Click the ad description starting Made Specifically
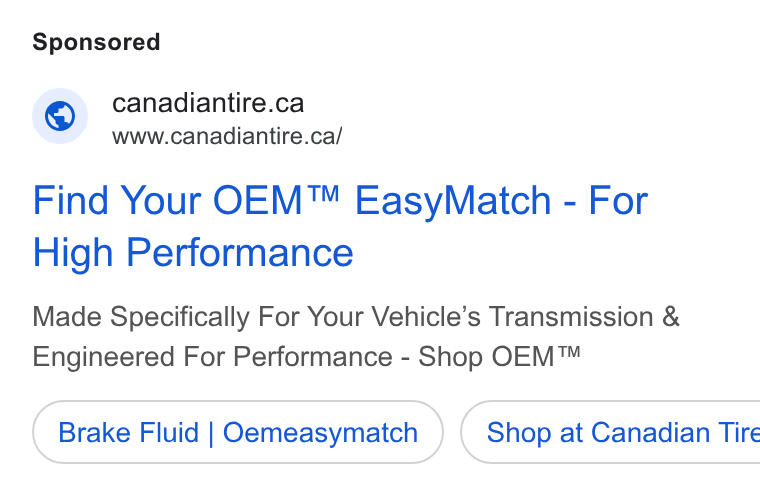Viewport: 760px width, 496px height. pyautogui.click(x=356, y=337)
